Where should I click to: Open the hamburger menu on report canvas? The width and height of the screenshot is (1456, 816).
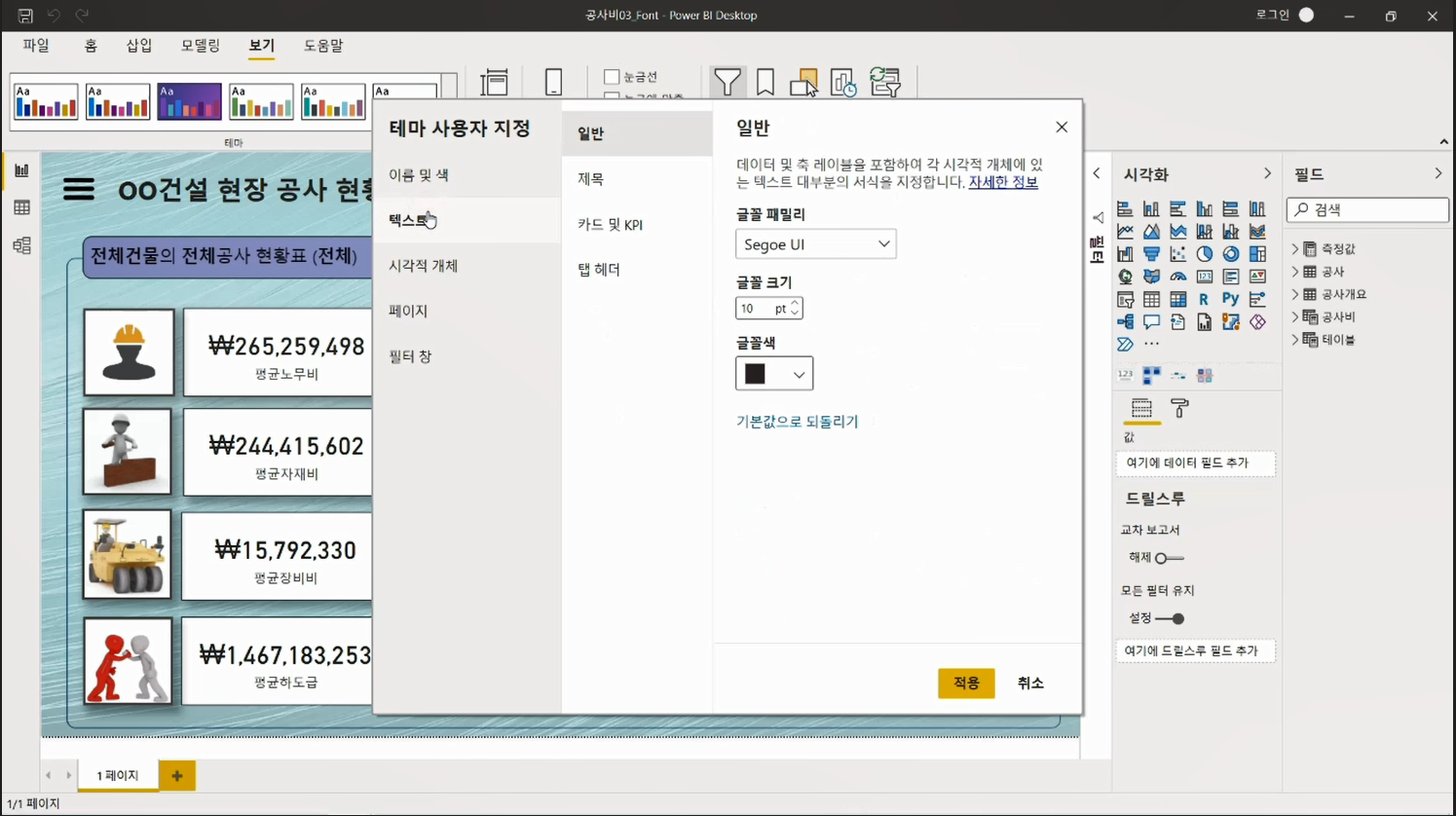(x=78, y=189)
